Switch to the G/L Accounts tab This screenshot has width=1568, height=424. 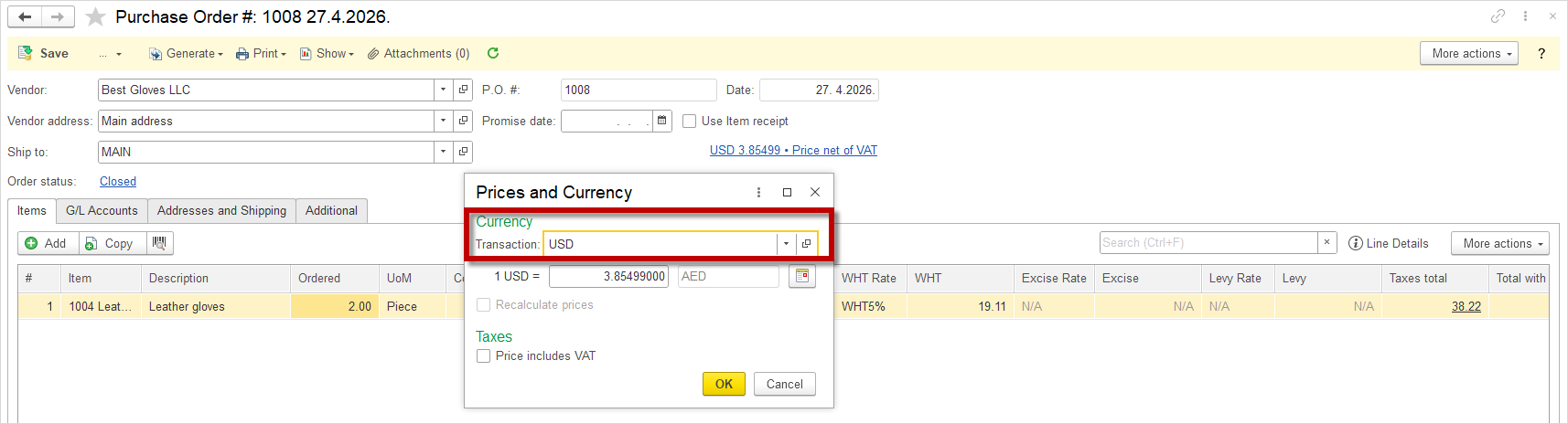pyautogui.click(x=102, y=210)
